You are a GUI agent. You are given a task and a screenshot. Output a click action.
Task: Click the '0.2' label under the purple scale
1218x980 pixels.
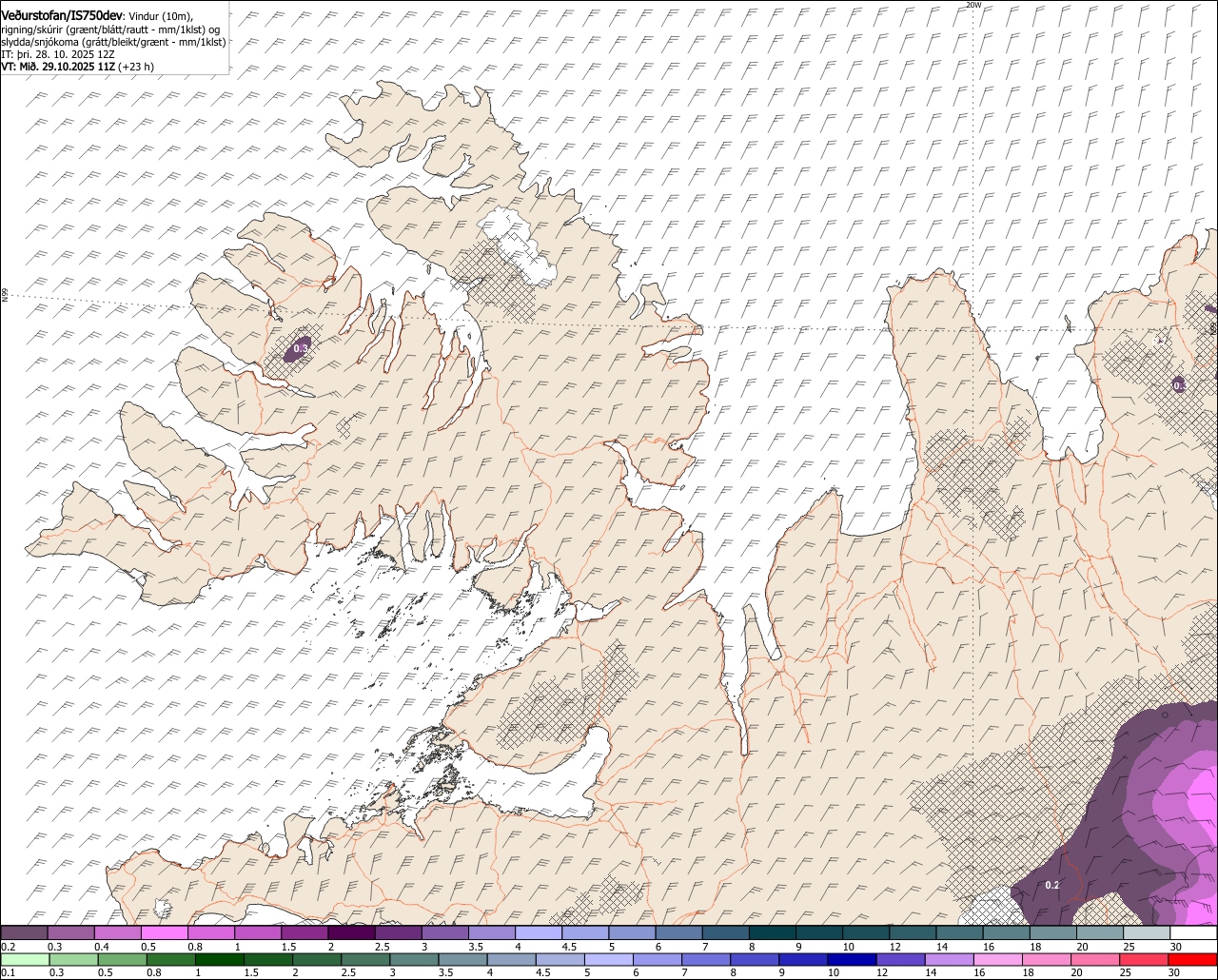tap(8, 947)
